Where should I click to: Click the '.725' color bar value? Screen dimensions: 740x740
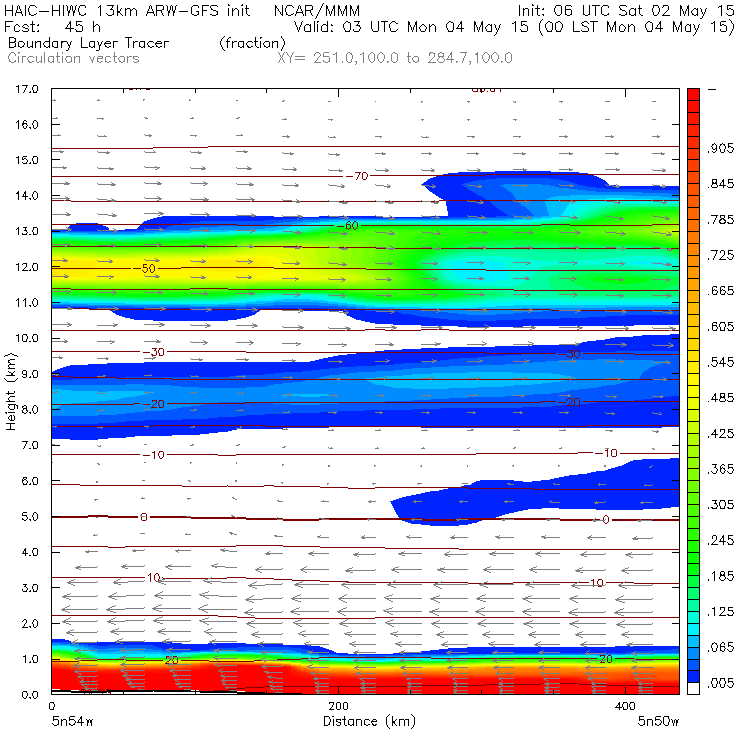[x=720, y=255]
